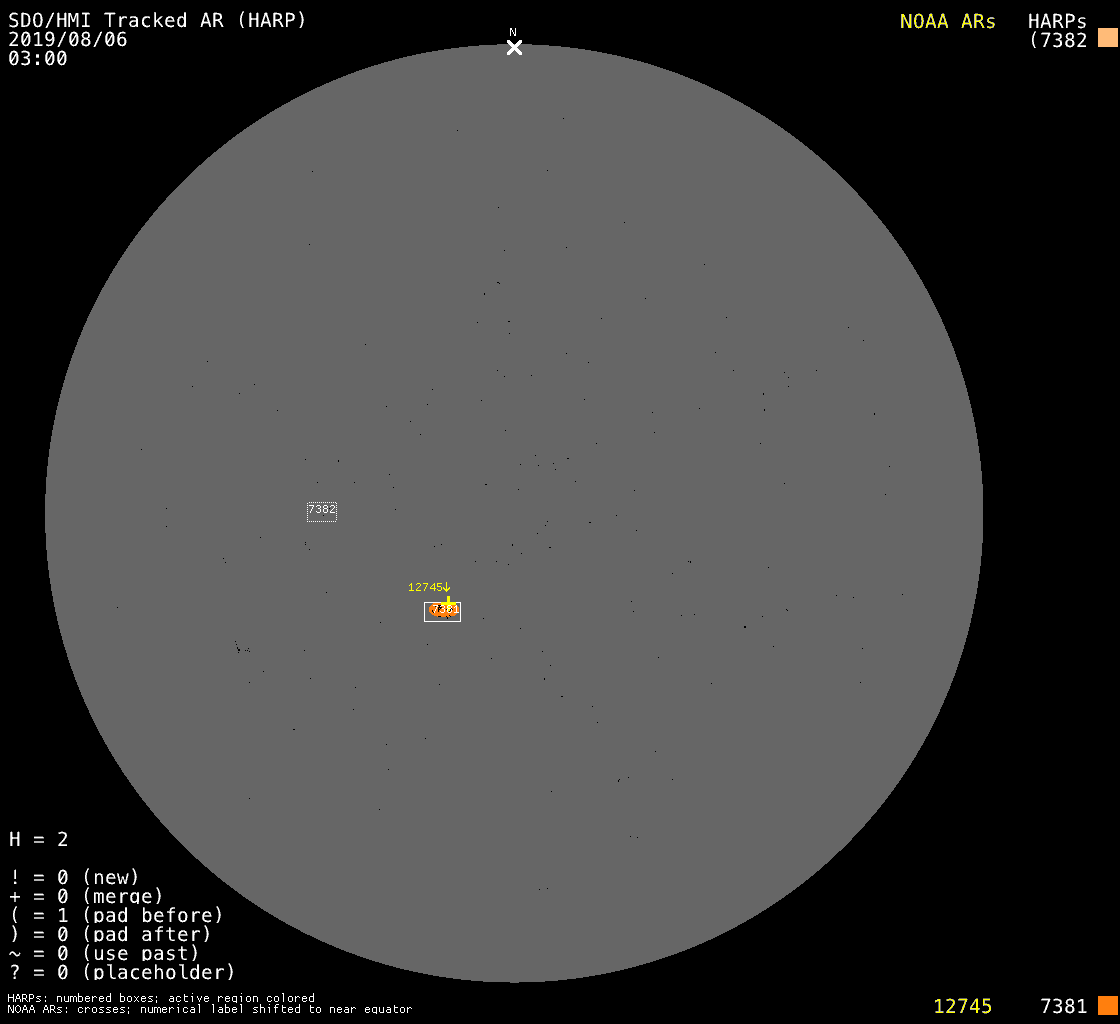Click the yellow NOAA 12745 cross marker
The image size is (1120, 1024).
tap(448, 601)
